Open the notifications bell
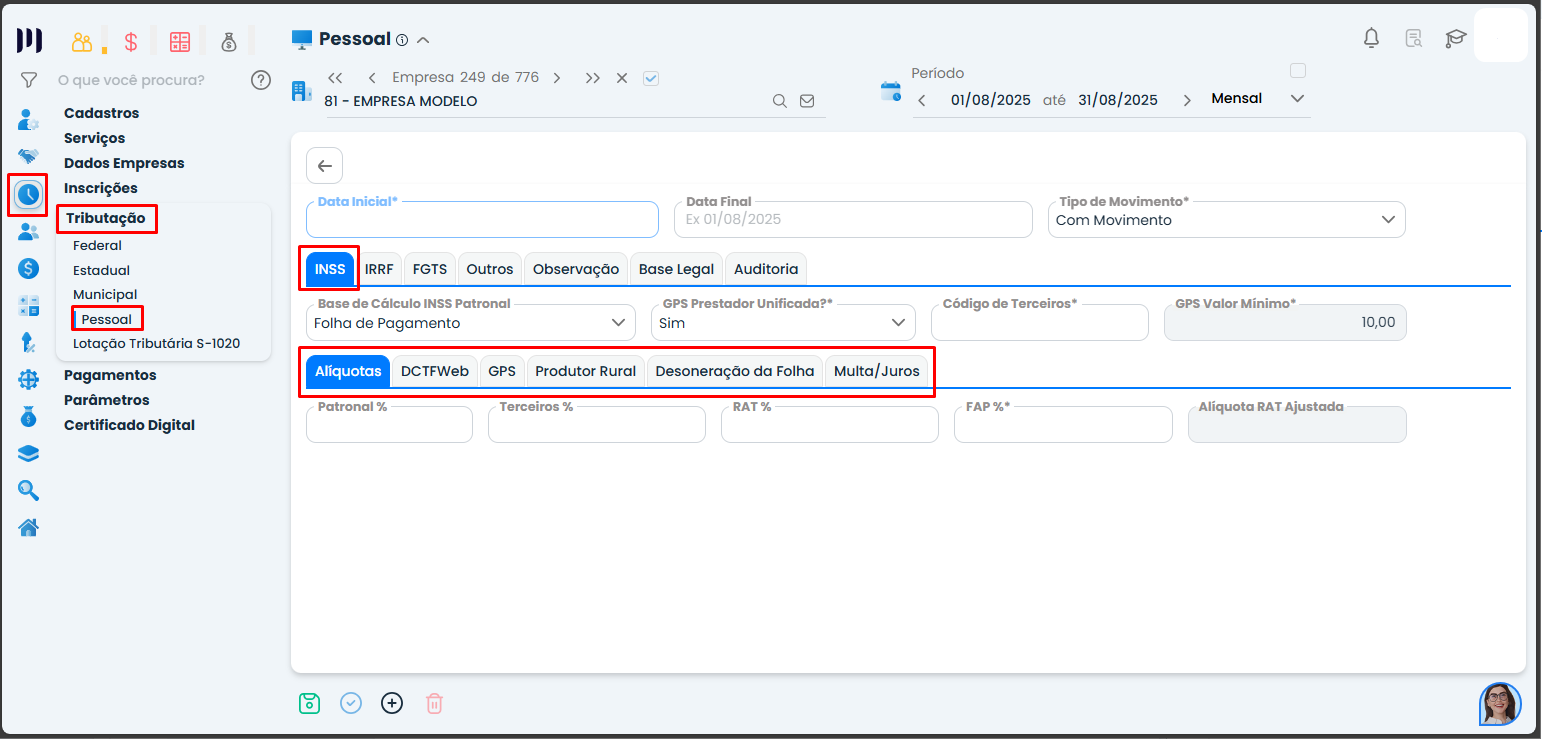Screen dimensions: 1542x739 tap(1371, 38)
